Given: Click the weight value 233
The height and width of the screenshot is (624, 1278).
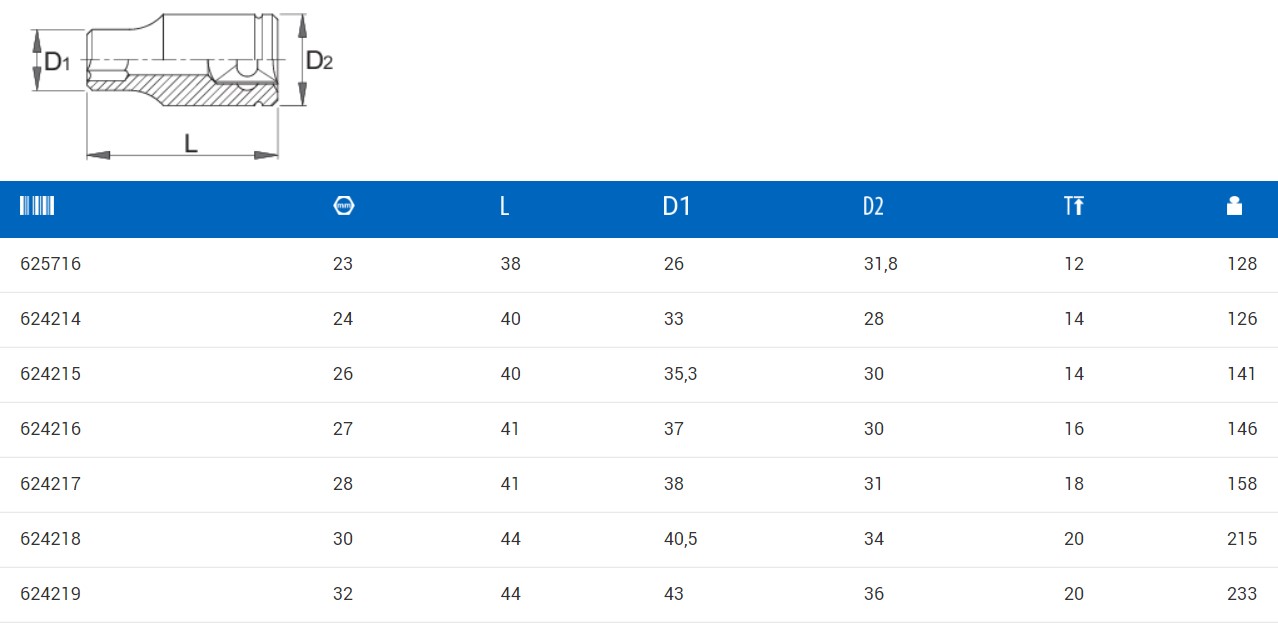Looking at the screenshot, I should point(1242,594).
